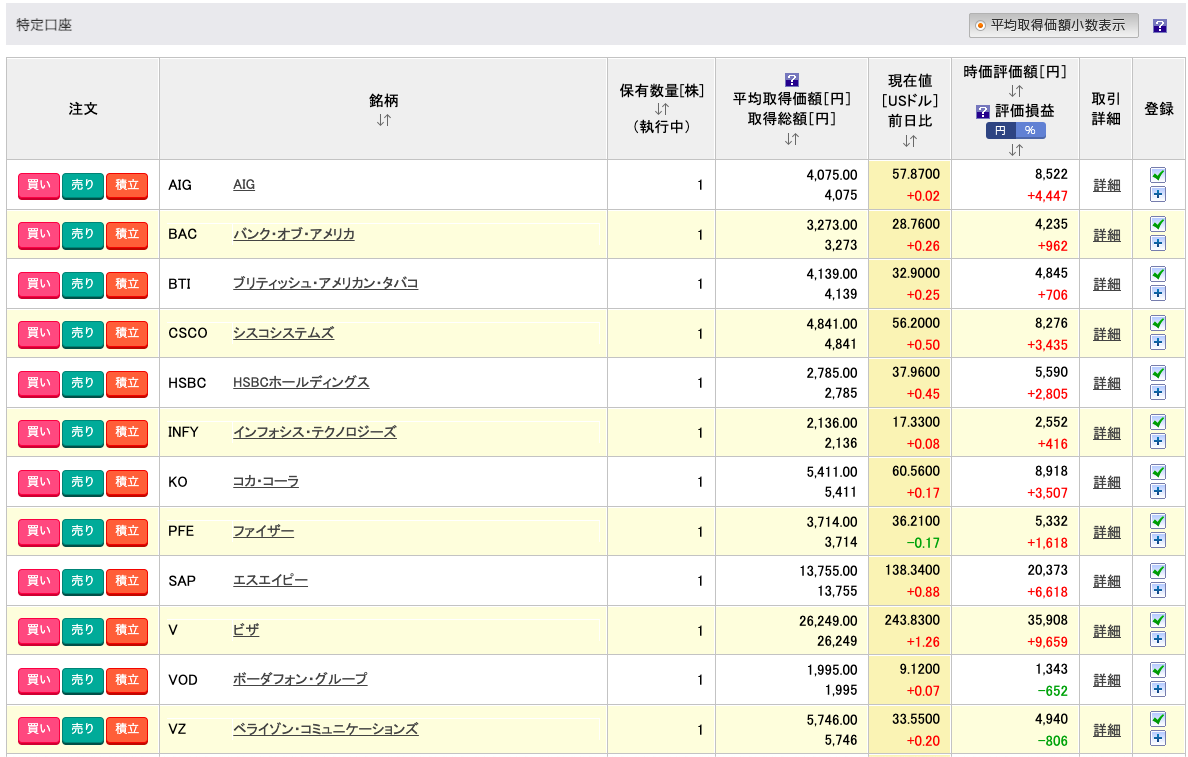Open 詳細 transaction details for PFE
This screenshot has height=757, width=1188.
1106,533
